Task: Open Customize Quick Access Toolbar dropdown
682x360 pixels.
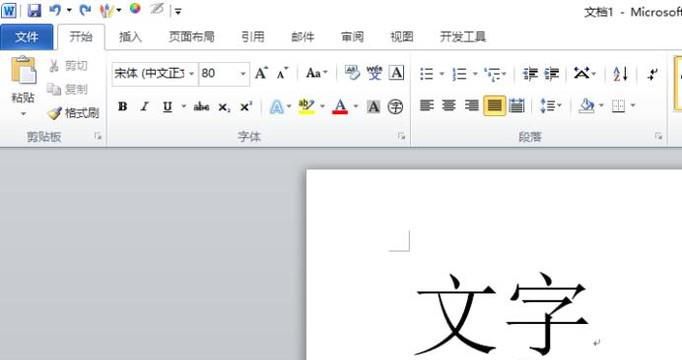Action: 178,11
